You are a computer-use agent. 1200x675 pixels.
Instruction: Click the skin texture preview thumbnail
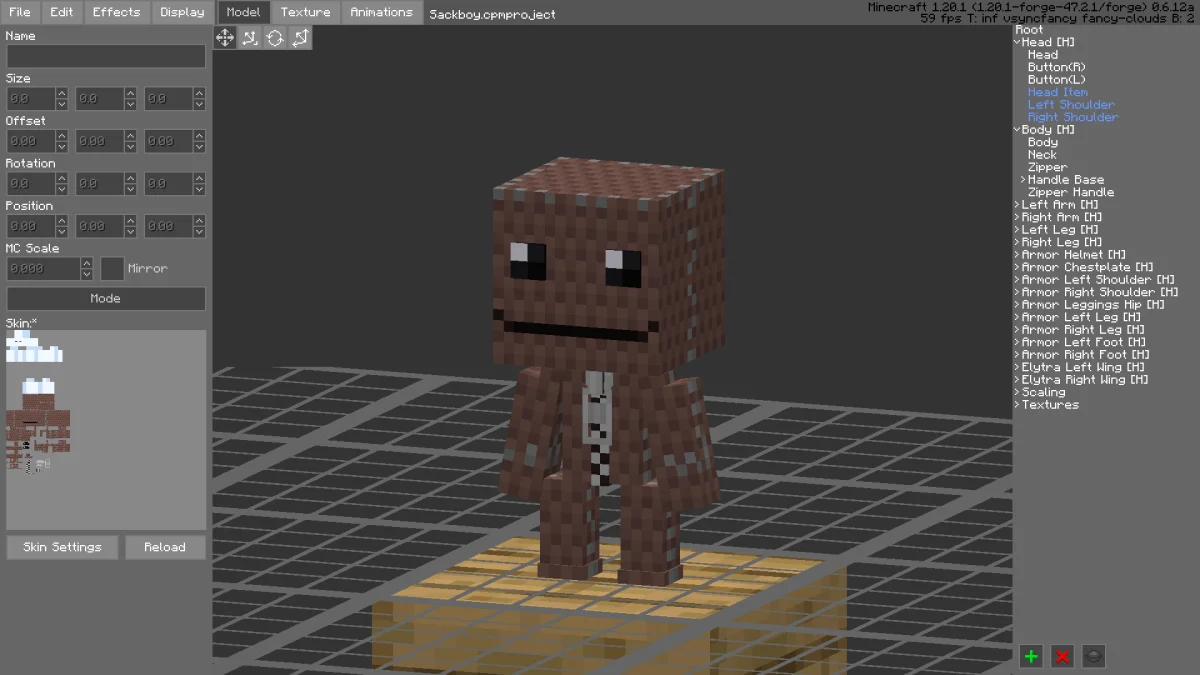click(x=106, y=430)
